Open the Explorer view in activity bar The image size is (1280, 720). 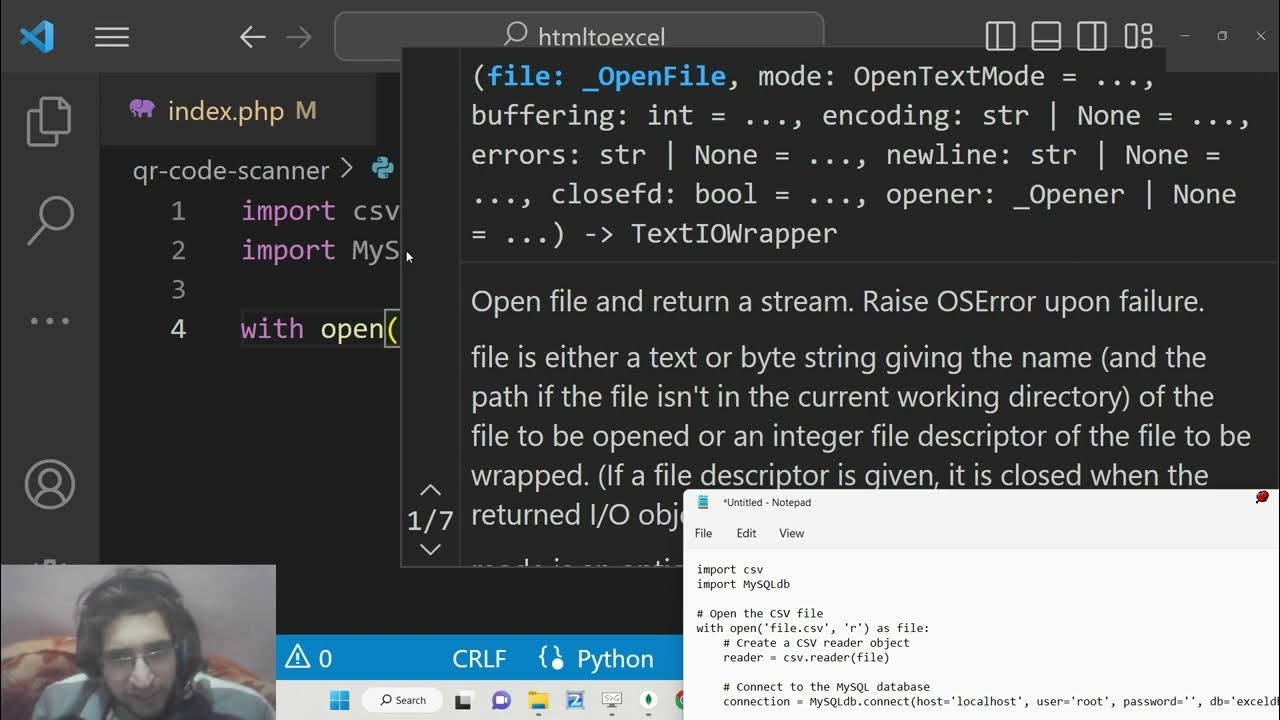pos(49,121)
